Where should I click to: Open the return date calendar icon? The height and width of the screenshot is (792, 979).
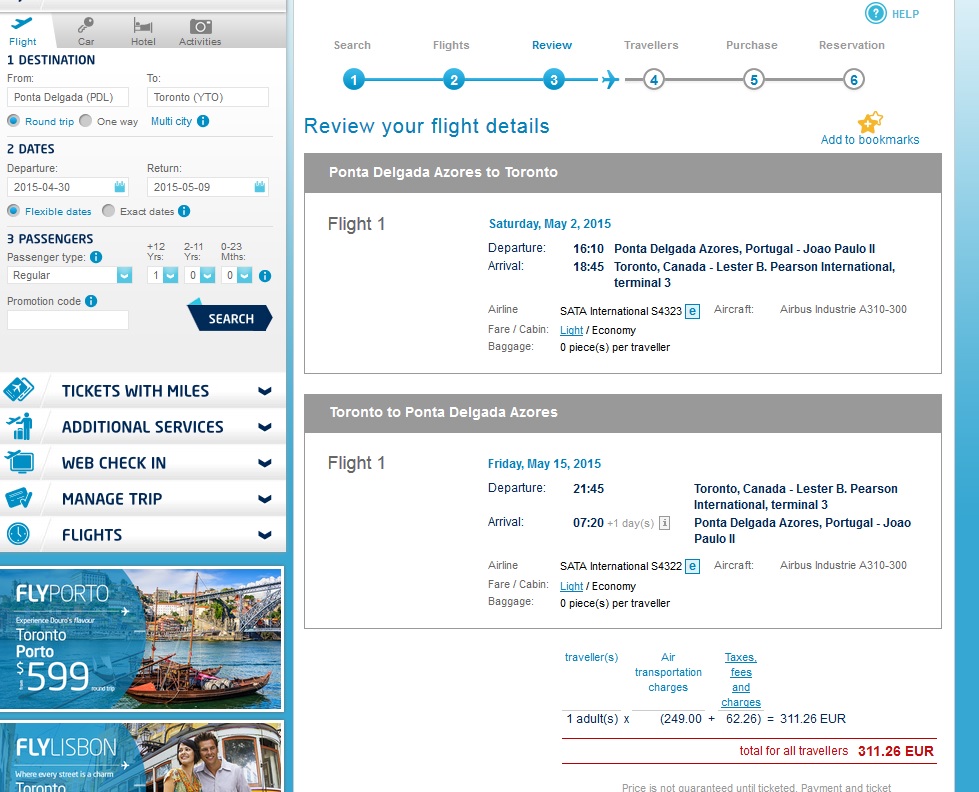coord(260,187)
